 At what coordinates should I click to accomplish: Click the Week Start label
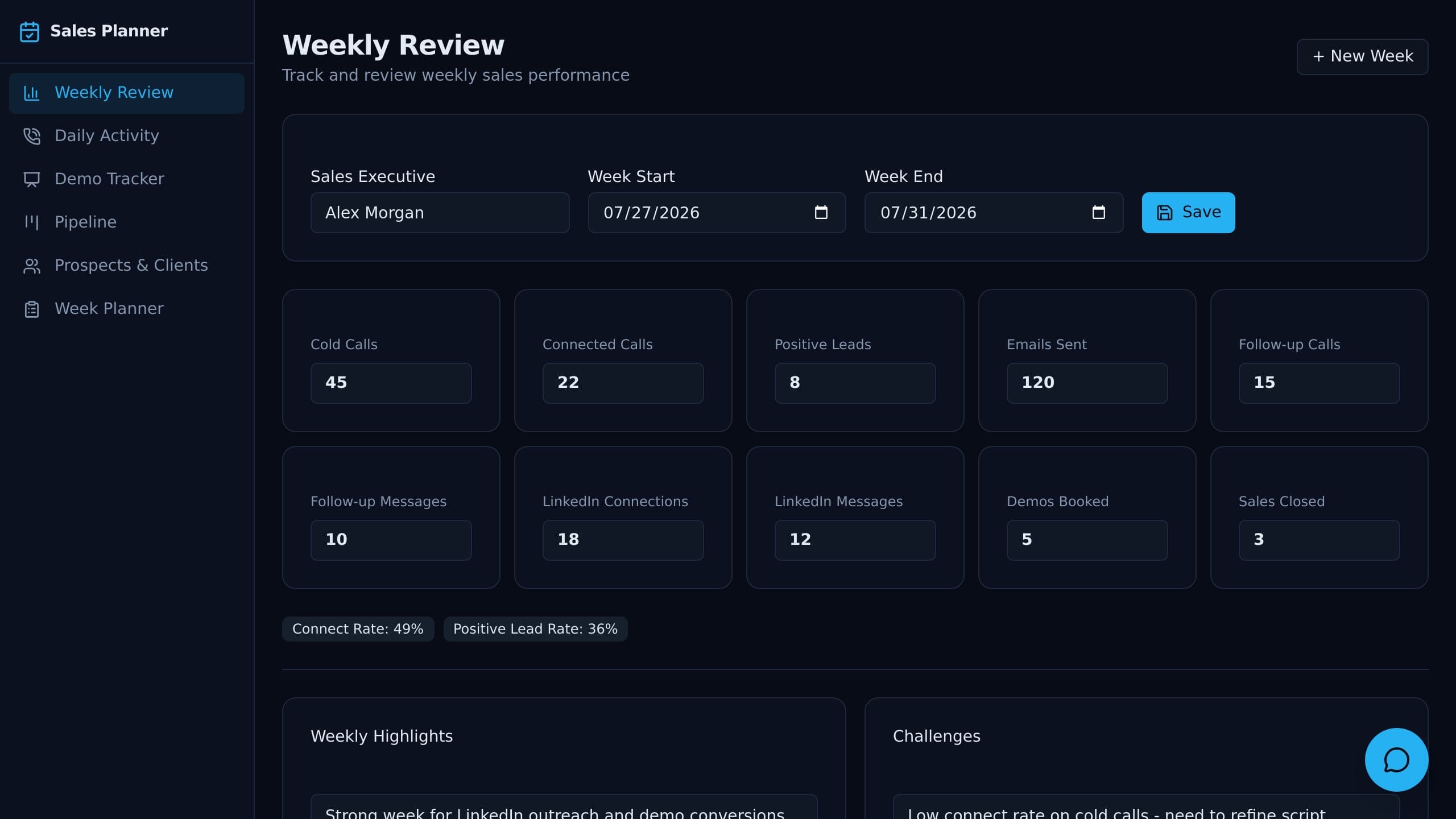click(x=631, y=176)
